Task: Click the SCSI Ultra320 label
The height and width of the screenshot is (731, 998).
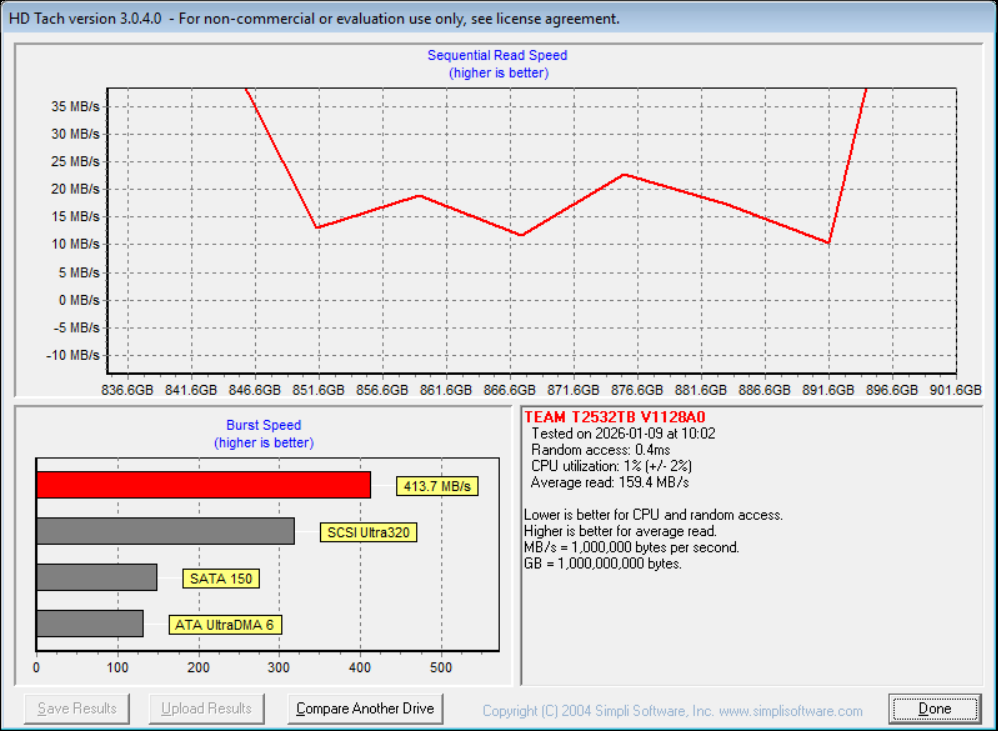Action: click(369, 532)
